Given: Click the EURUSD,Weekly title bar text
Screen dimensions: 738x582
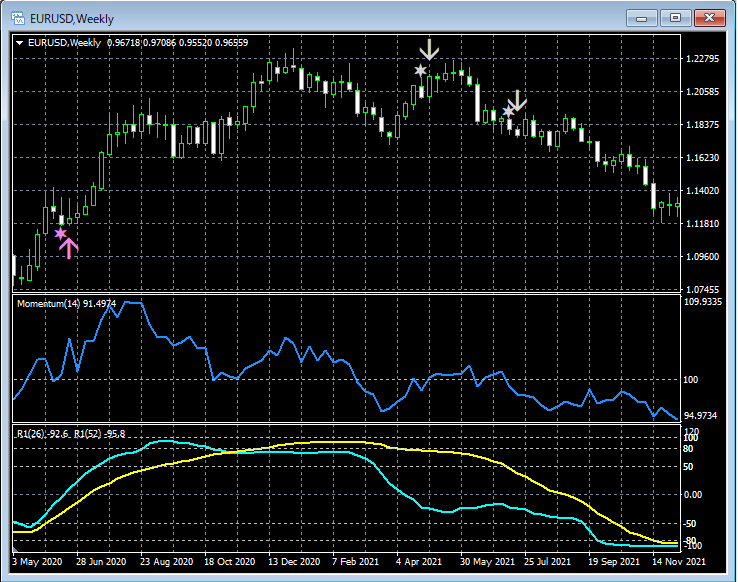Looking at the screenshot, I should coord(70,17).
